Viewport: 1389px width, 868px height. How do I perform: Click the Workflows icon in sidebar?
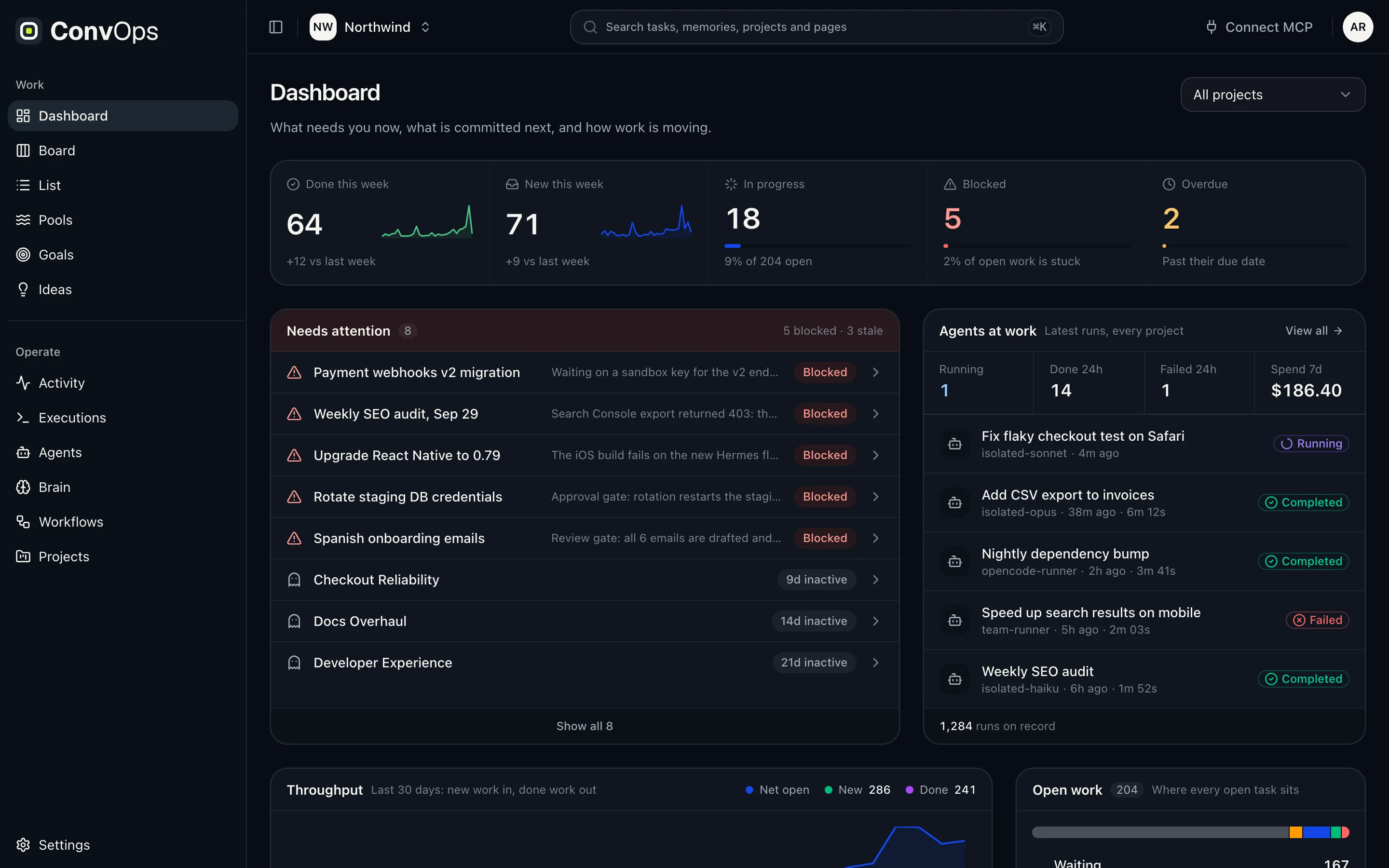pyautogui.click(x=23, y=522)
